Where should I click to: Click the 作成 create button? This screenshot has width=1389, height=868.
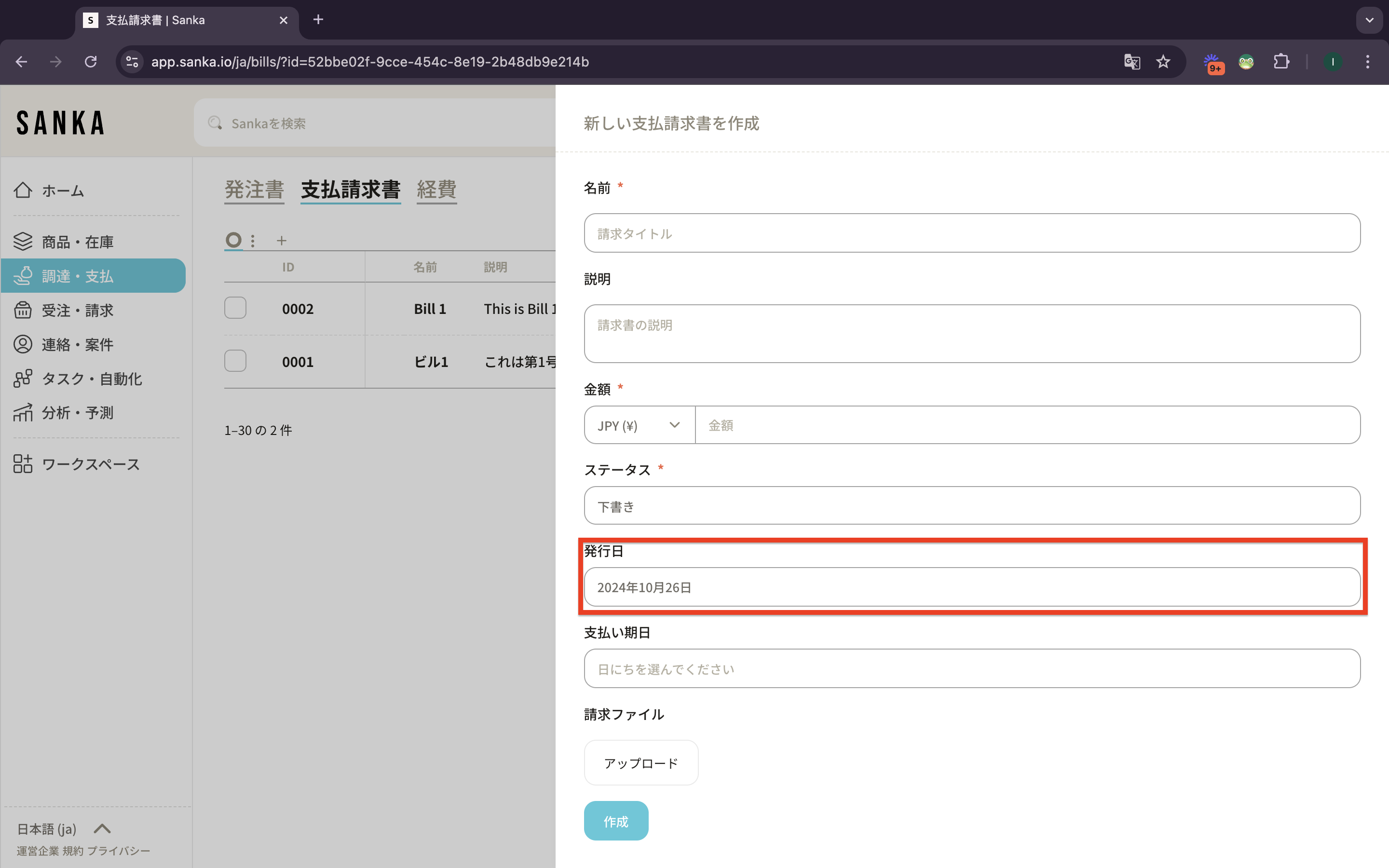[x=616, y=821]
